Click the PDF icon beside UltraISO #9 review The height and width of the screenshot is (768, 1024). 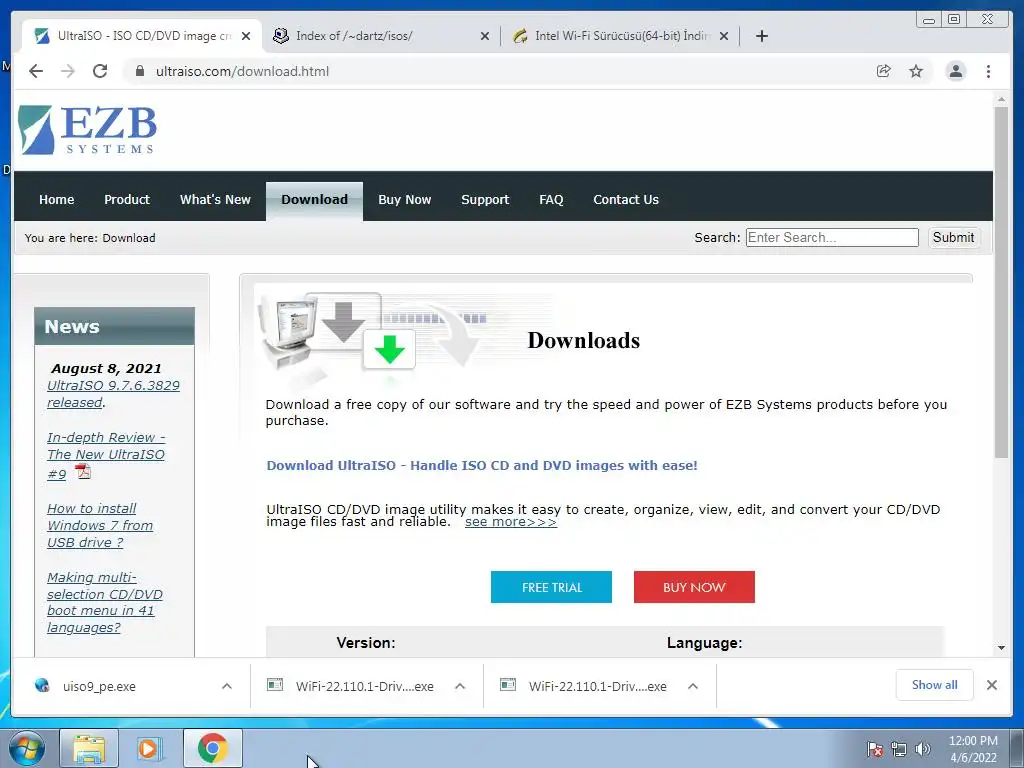pos(83,471)
